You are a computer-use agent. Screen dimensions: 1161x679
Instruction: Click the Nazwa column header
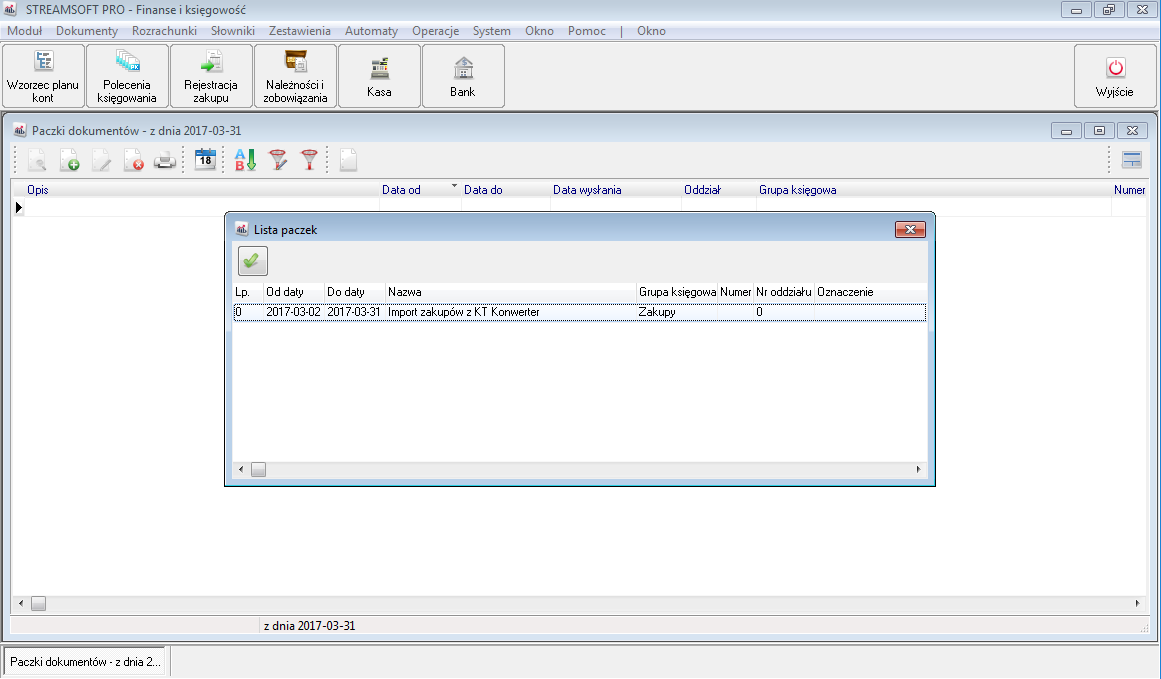405,292
